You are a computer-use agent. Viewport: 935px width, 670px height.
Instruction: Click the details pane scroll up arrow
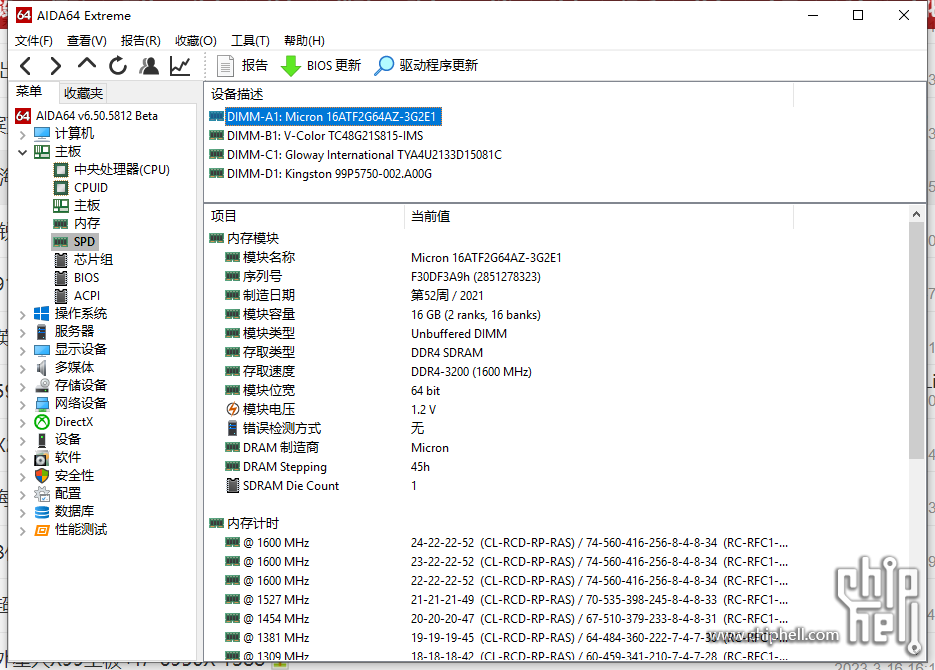point(917,214)
